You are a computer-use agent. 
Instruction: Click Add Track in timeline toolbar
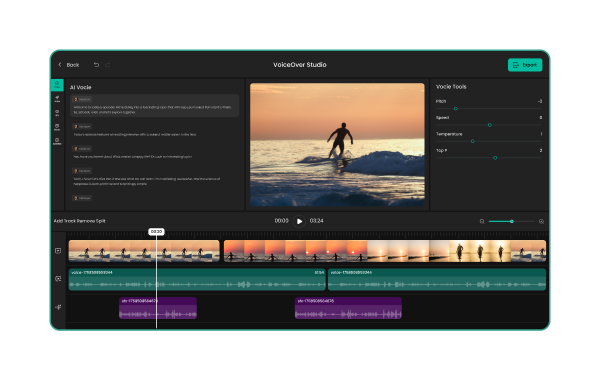coord(65,221)
